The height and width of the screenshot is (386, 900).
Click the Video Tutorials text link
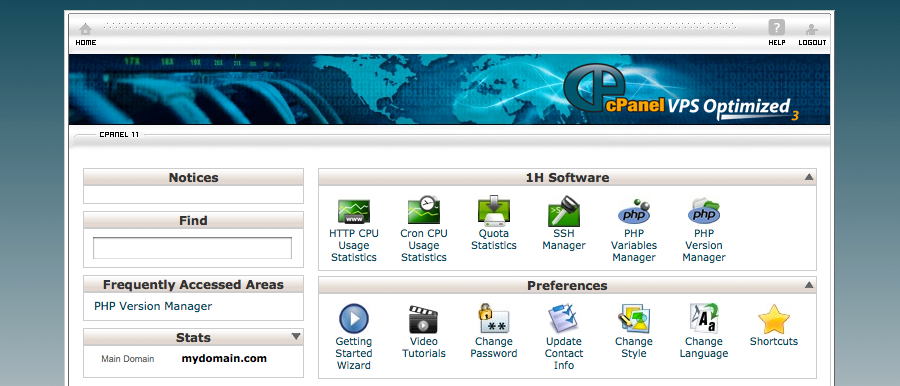[424, 348]
